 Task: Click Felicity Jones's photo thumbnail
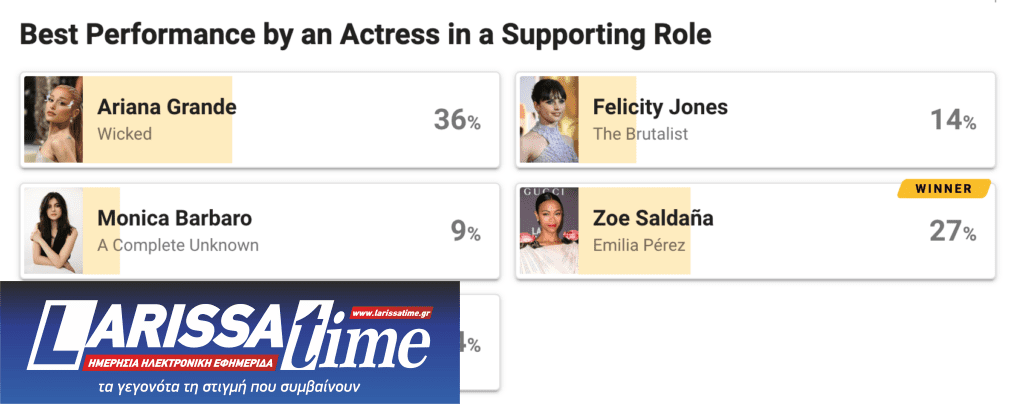click(x=549, y=120)
